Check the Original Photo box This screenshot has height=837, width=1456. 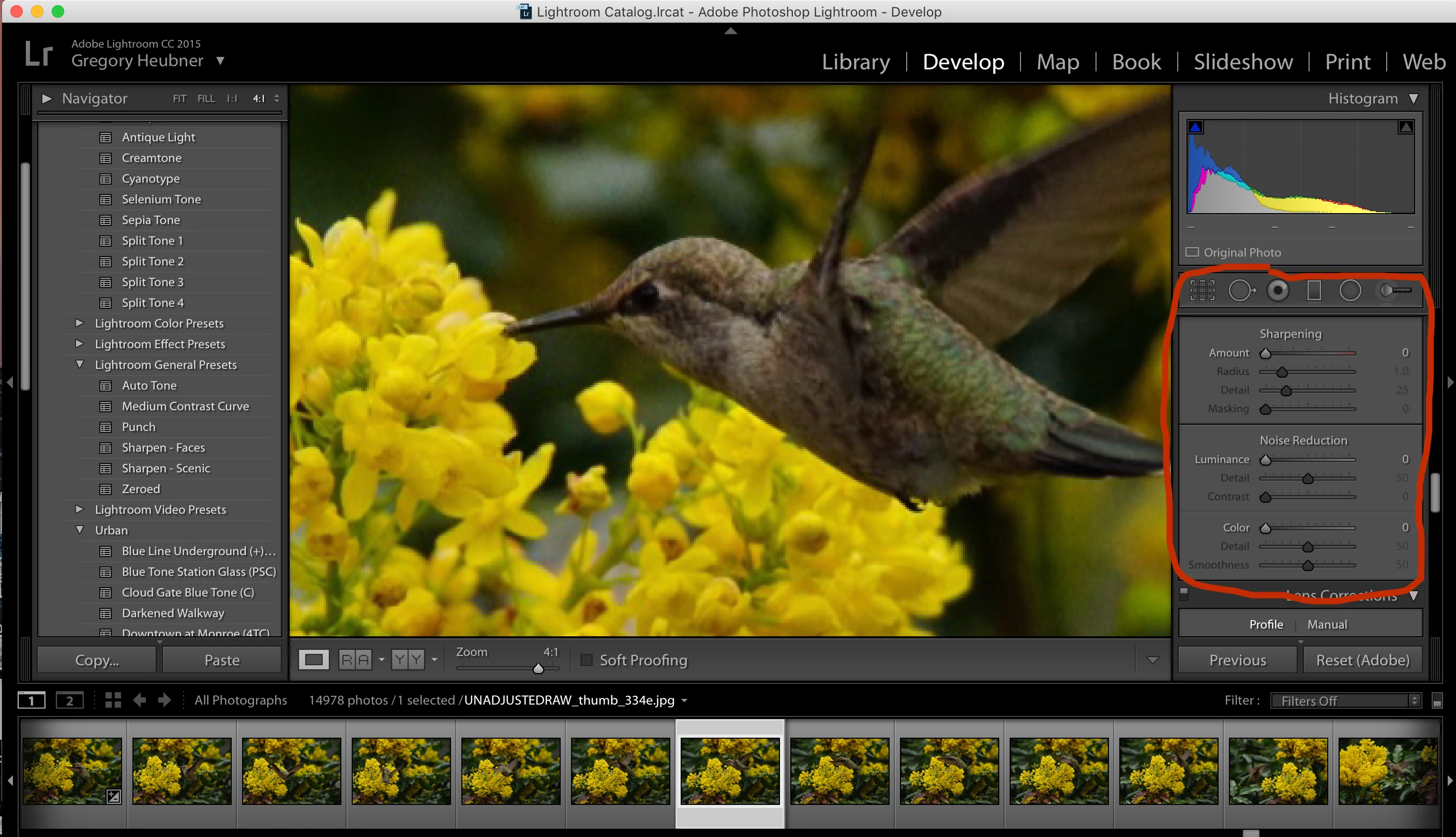tap(1192, 252)
